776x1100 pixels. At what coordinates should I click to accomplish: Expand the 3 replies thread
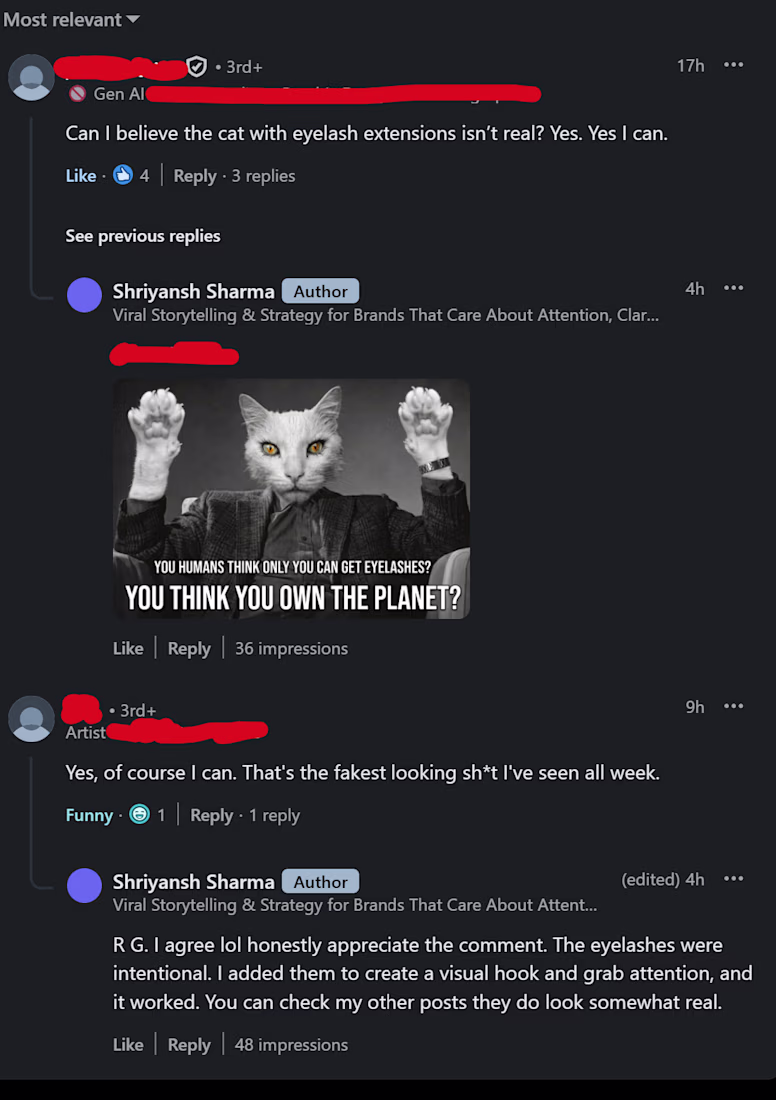pyautogui.click(x=263, y=176)
